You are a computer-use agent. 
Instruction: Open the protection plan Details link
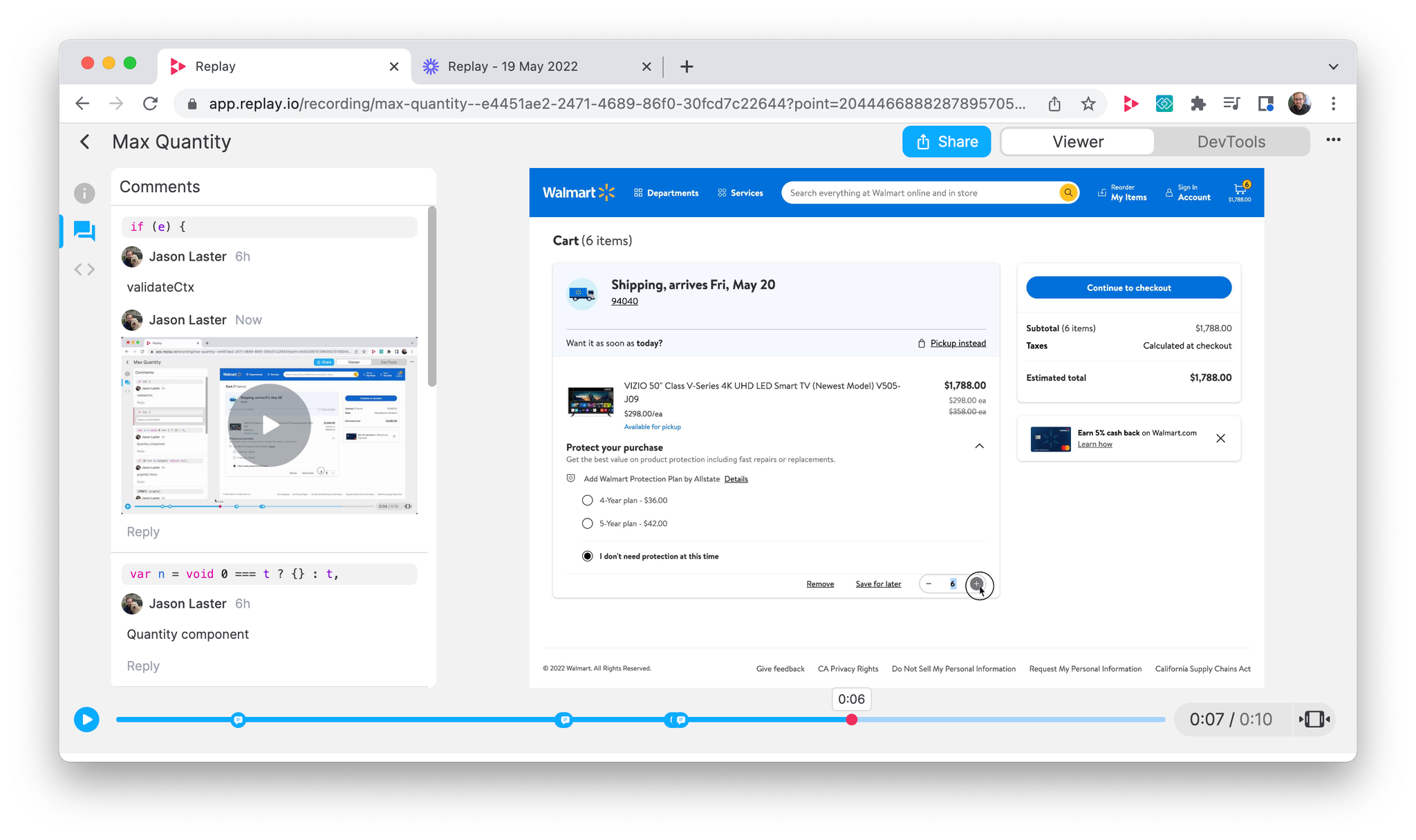[x=736, y=479]
